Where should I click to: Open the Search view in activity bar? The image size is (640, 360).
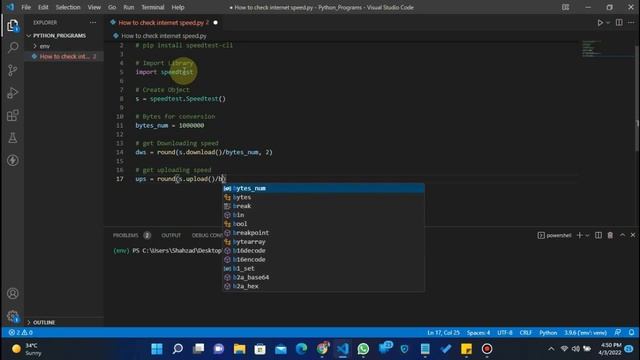[x=13, y=48]
